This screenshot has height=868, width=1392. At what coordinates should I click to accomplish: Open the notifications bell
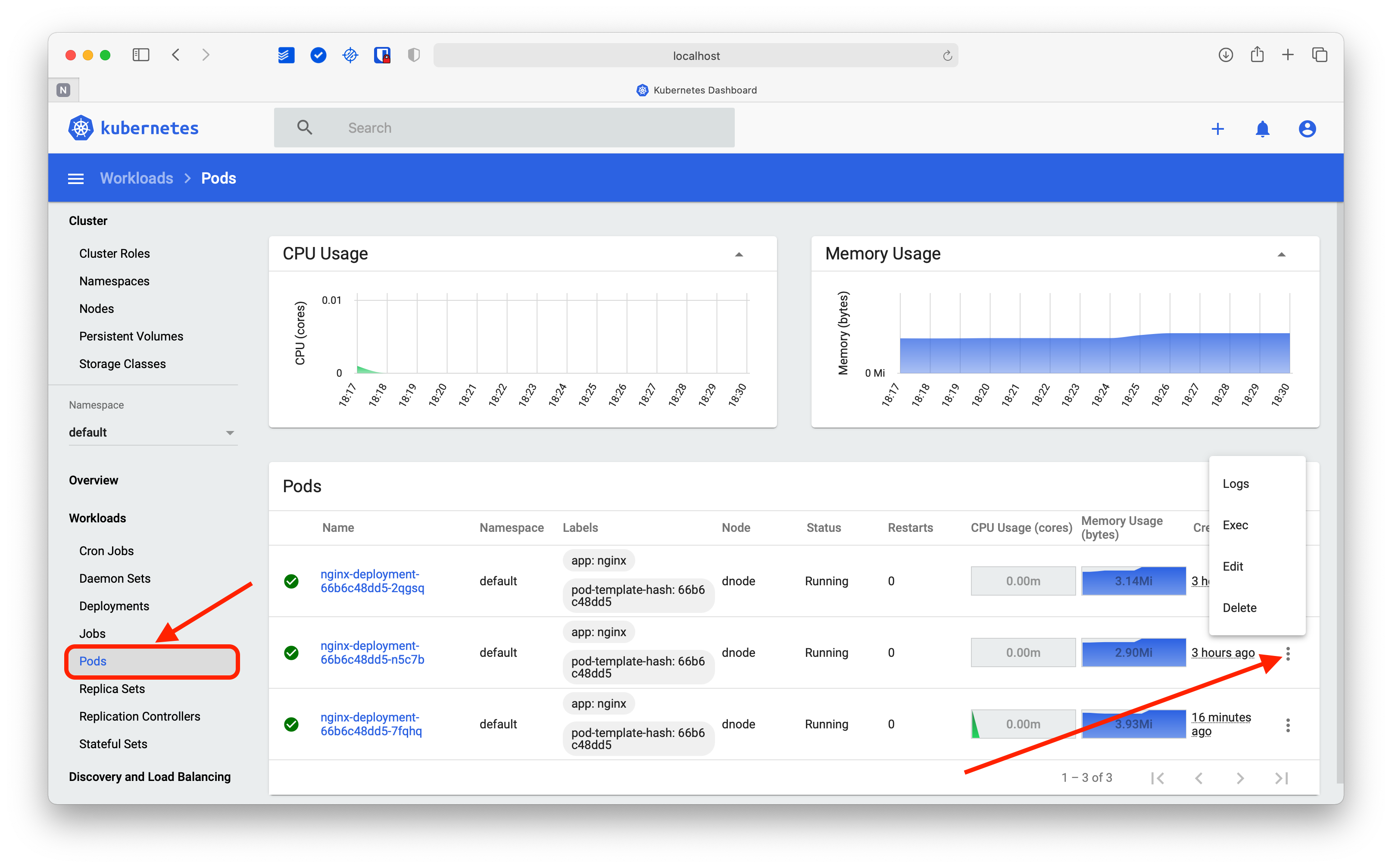click(1262, 128)
